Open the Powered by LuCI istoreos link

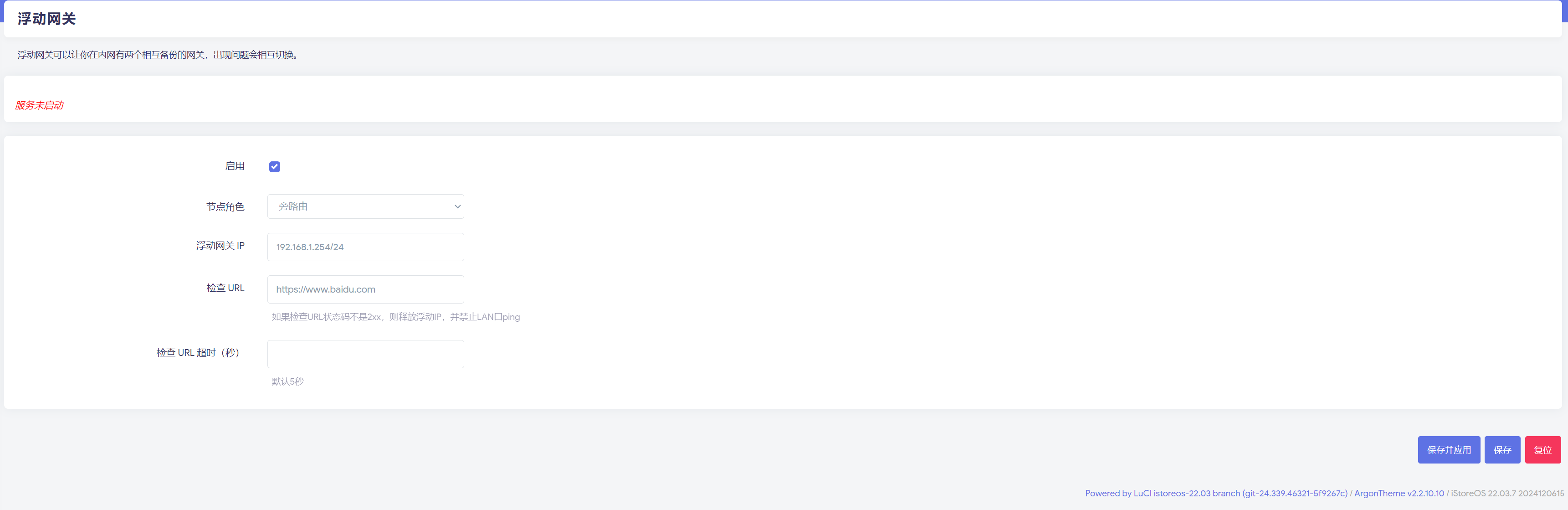[1215, 493]
